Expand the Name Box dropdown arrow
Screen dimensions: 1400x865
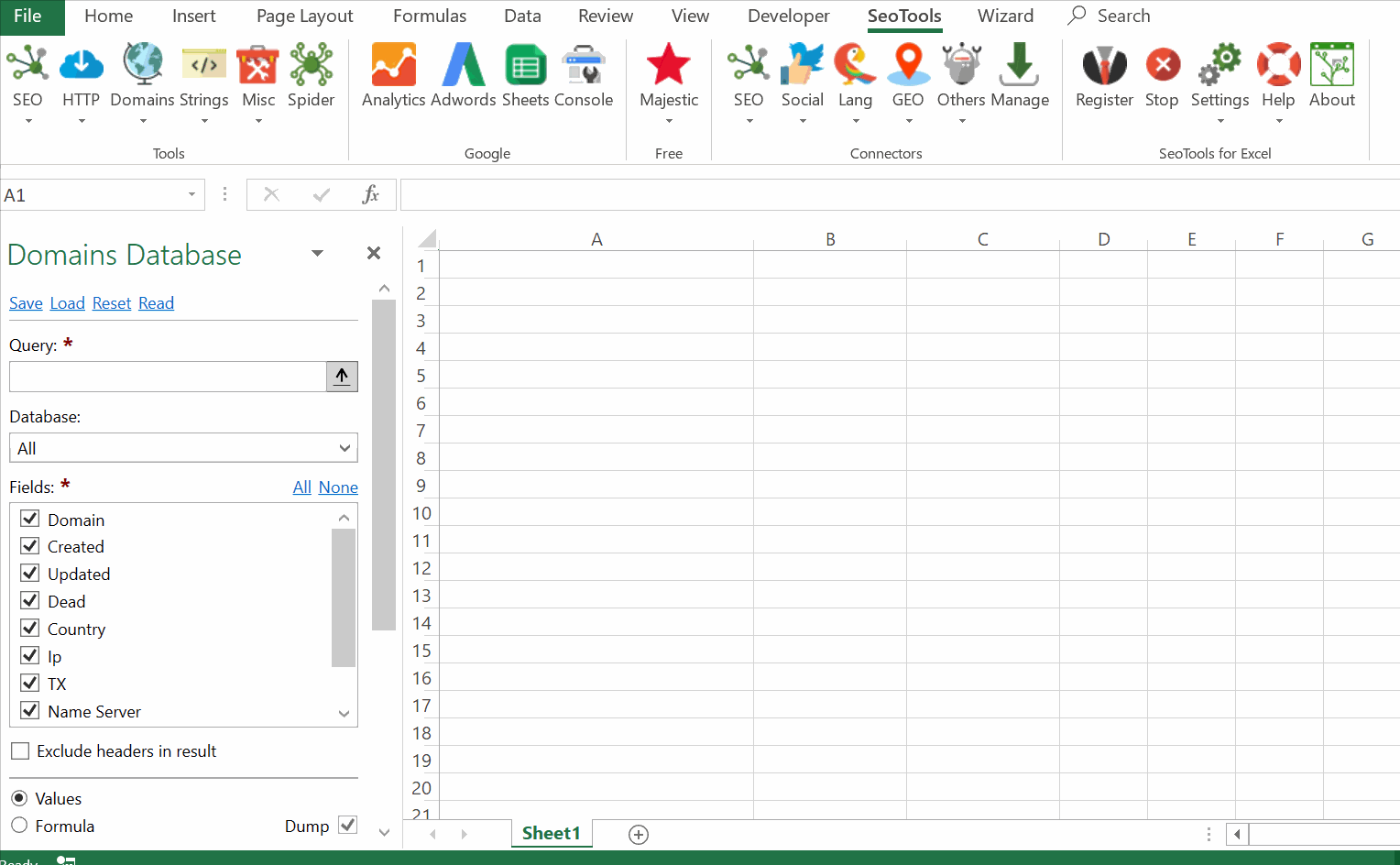pos(191,194)
